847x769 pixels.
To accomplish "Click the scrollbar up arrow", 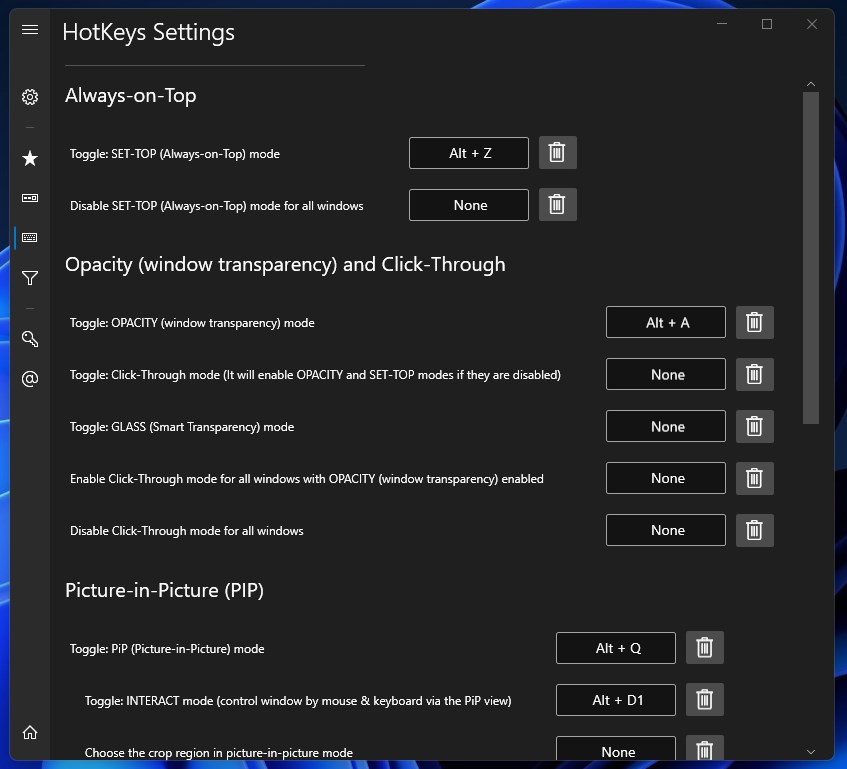I will (x=810, y=84).
